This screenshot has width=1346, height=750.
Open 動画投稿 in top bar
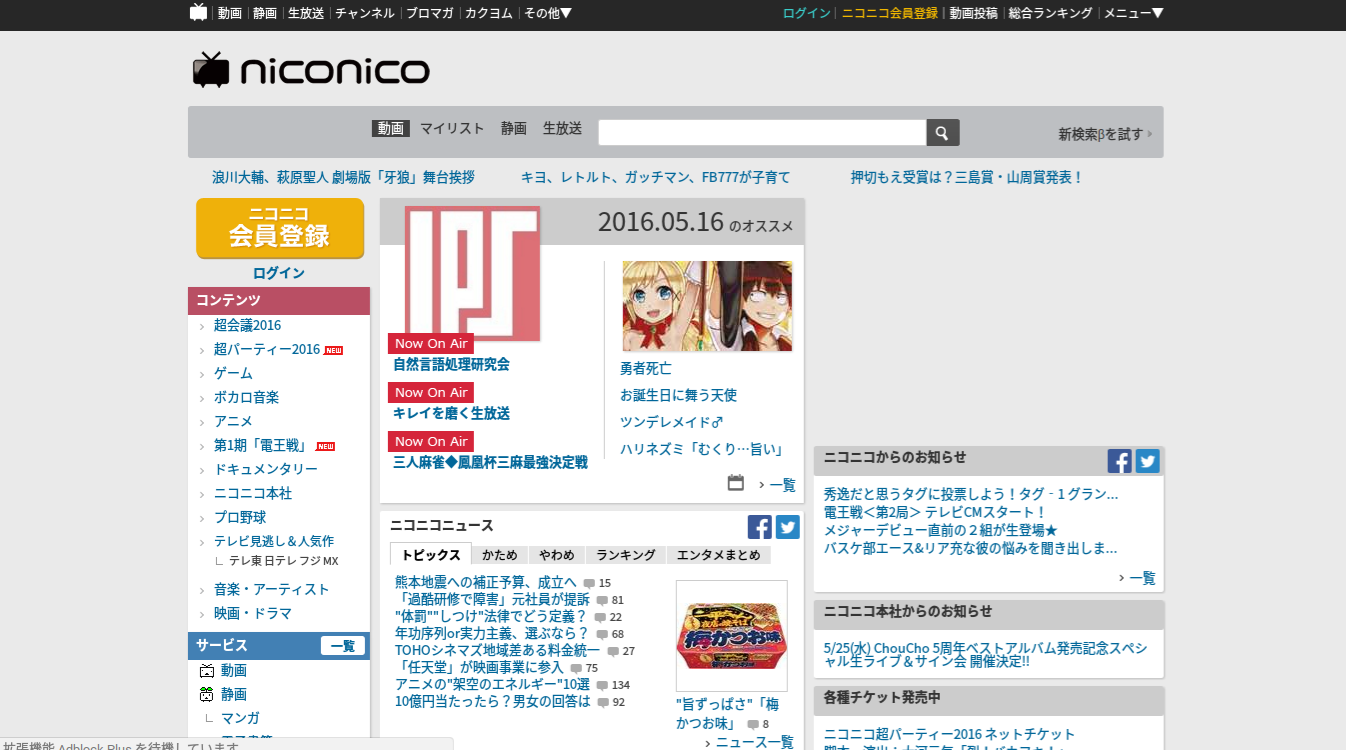[x=973, y=13]
